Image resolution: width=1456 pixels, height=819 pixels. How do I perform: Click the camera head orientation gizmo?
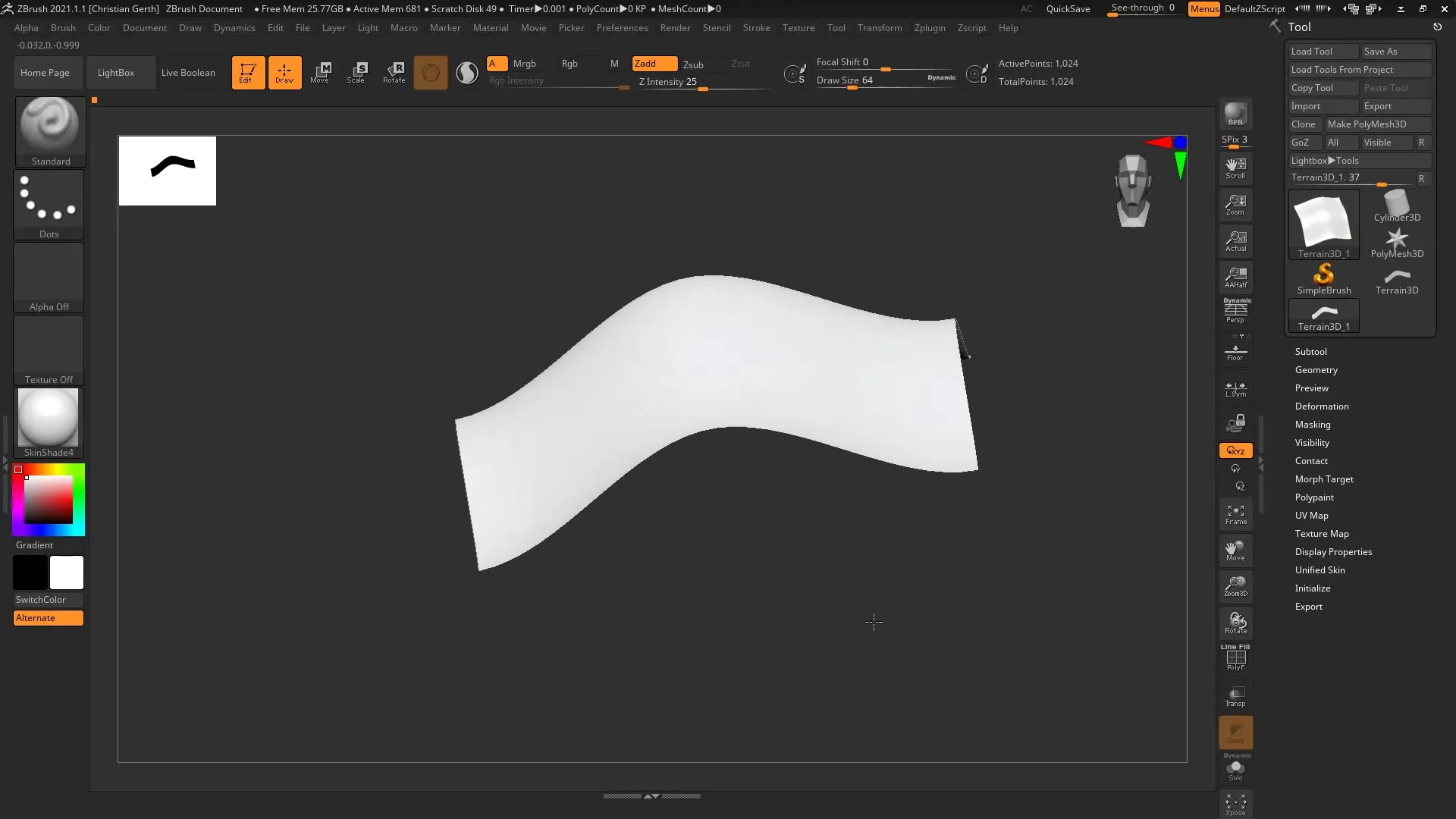point(1133,190)
